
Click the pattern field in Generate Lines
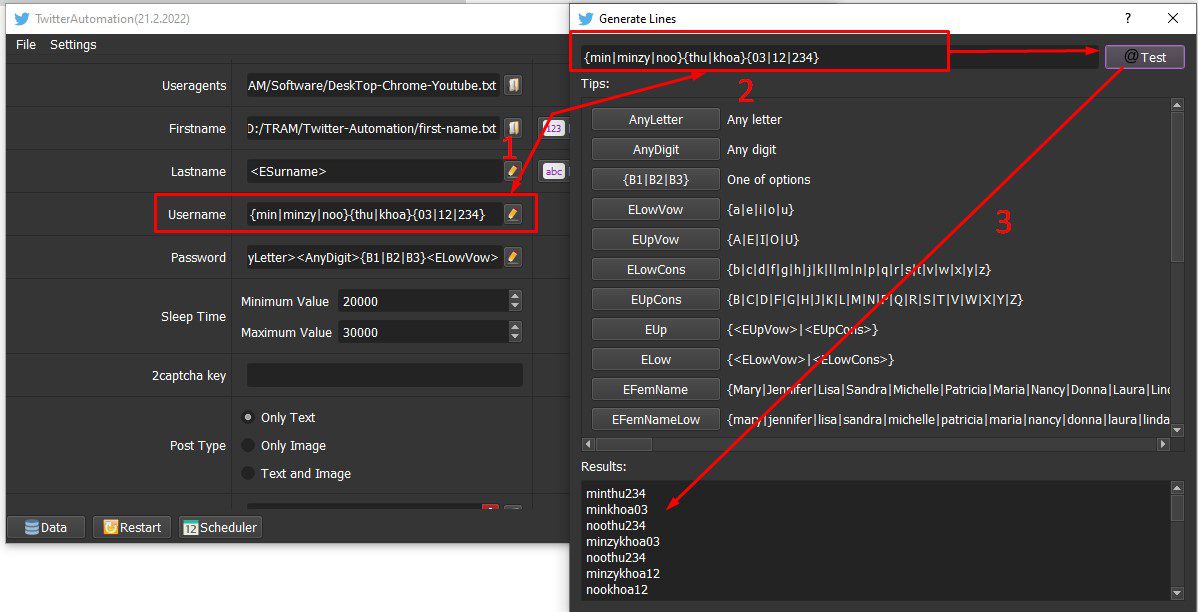click(x=839, y=57)
